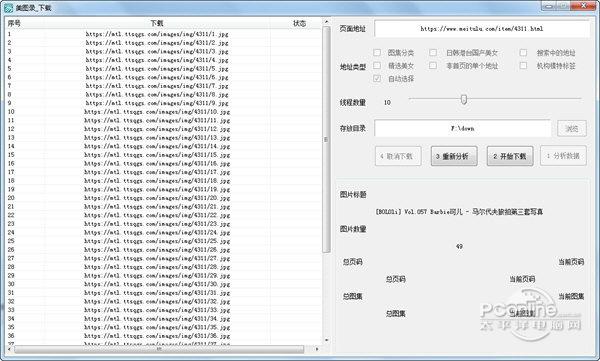Click the 地址类型 label
The width and height of the screenshot is (600, 361).
[x=353, y=67]
